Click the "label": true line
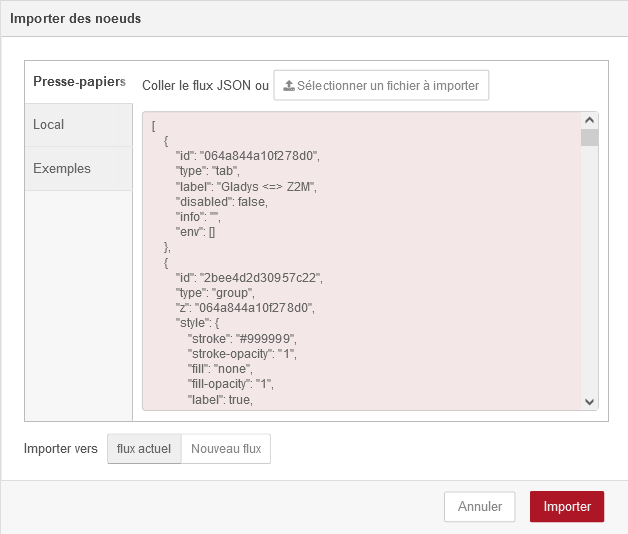 220,400
